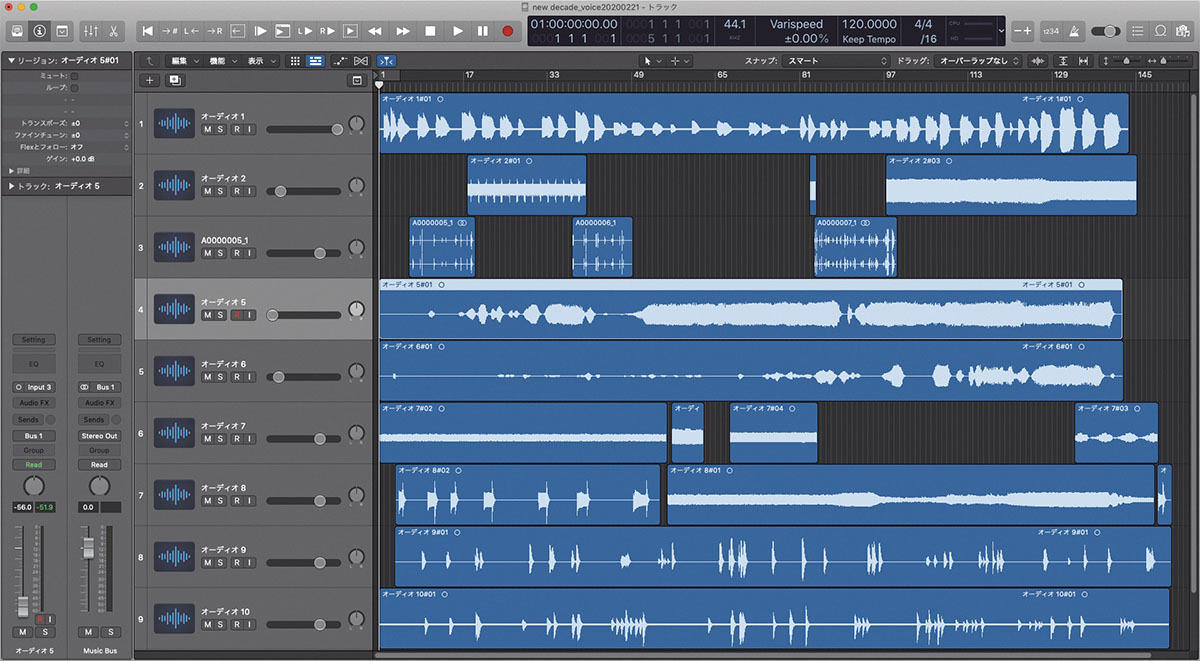Open the Loop Browser icon
This screenshot has height=661, width=1200.
tap(1160, 31)
